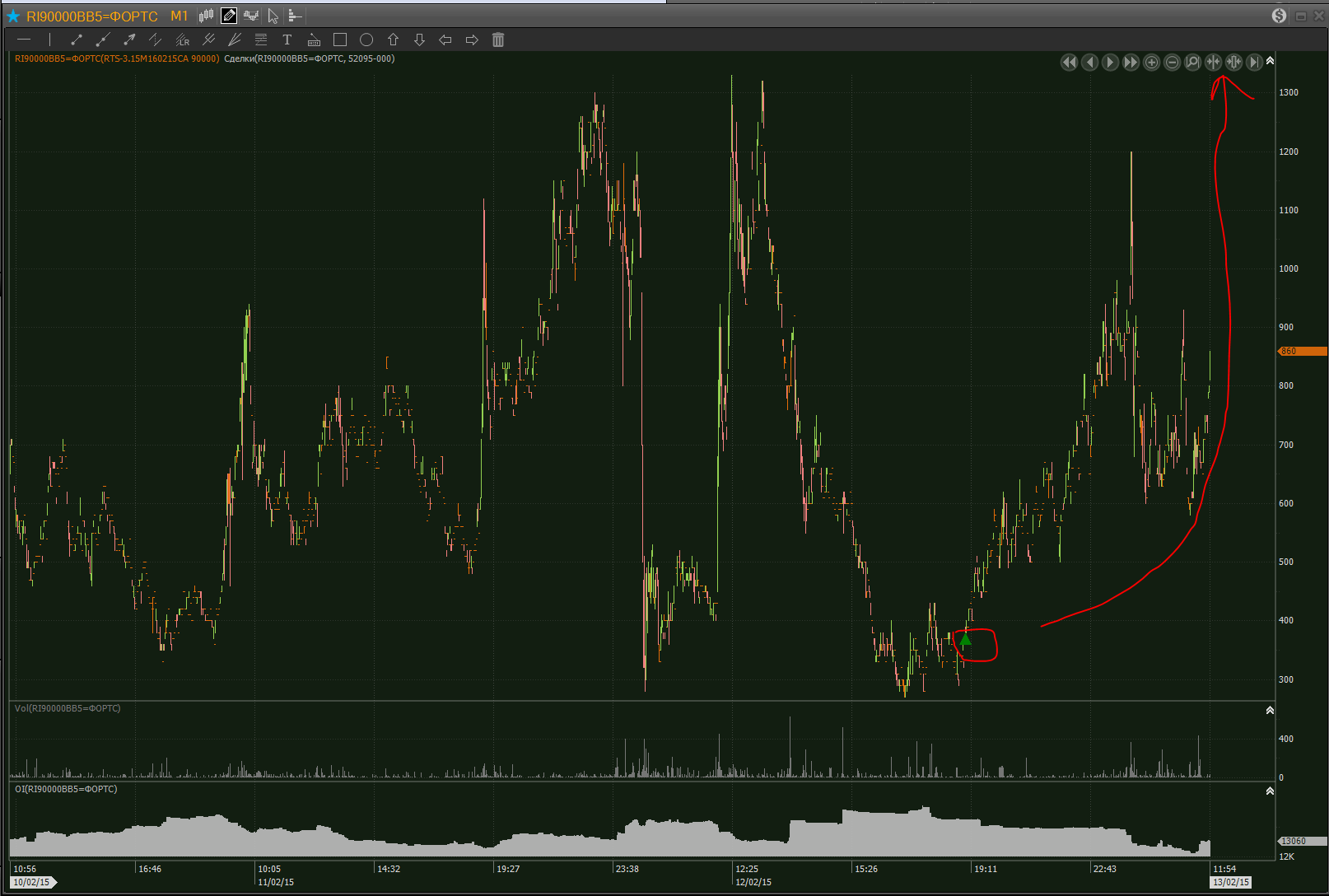Open the M1 timeframe selector
This screenshot has height=896, width=1329.
(x=180, y=16)
